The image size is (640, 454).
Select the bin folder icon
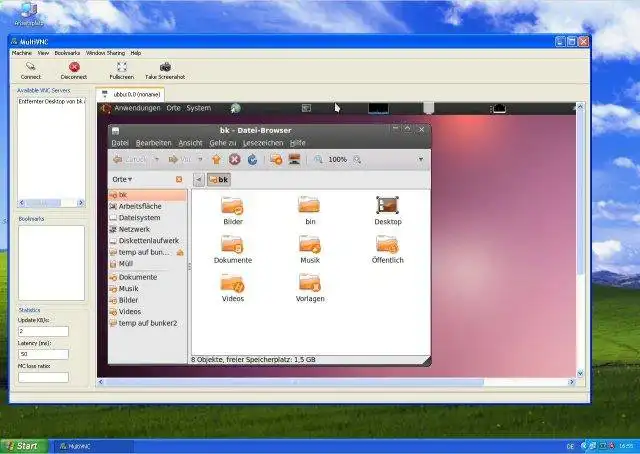click(x=310, y=205)
